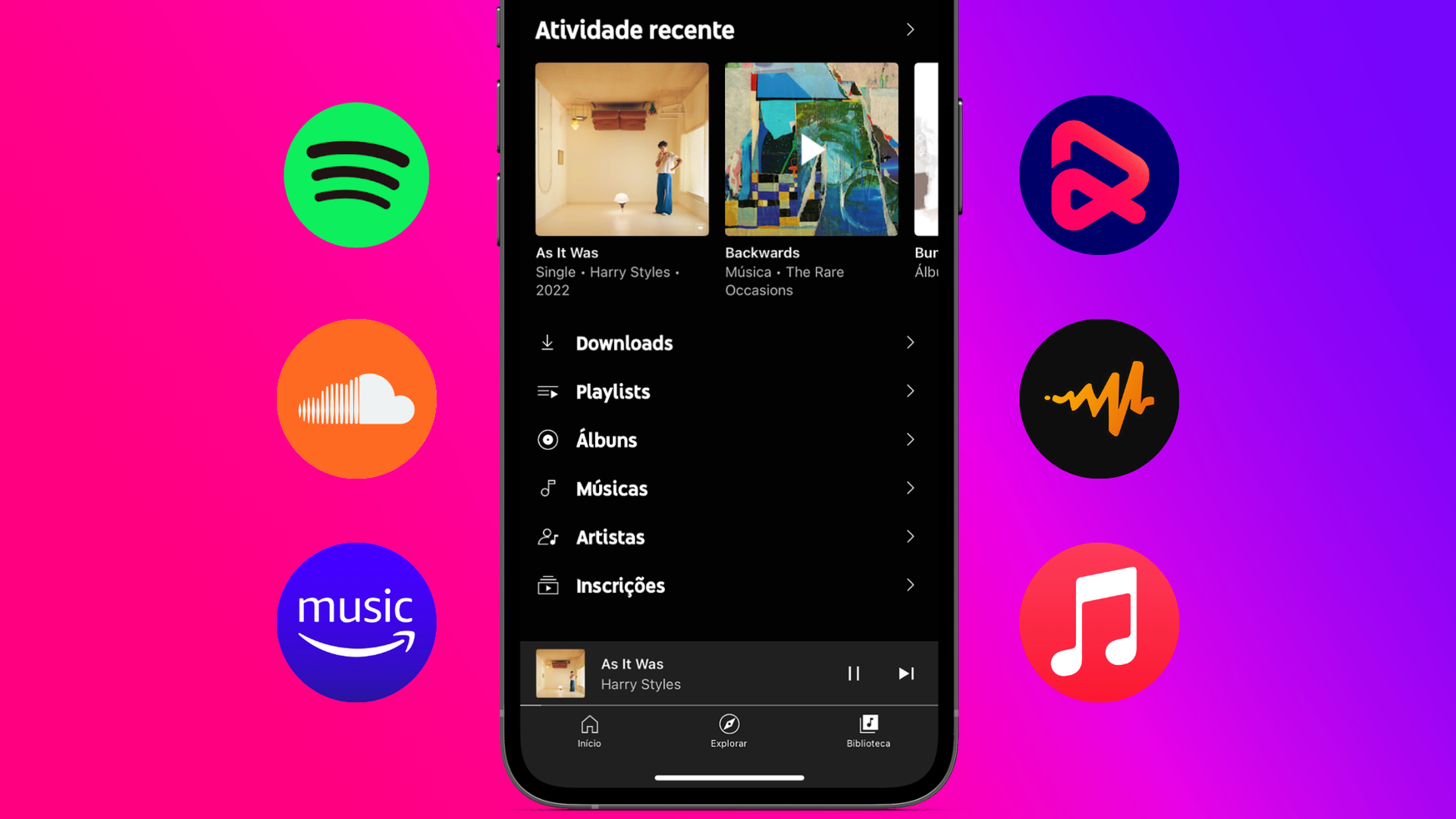
Task: Open Inscrições section
Action: point(727,585)
